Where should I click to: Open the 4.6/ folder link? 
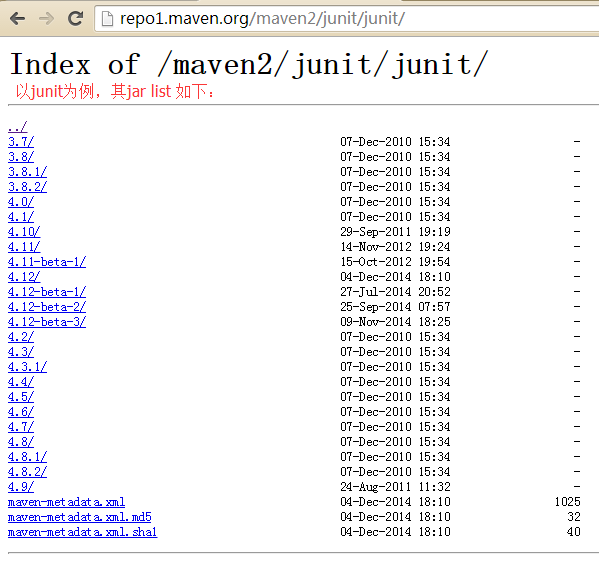tap(21, 411)
